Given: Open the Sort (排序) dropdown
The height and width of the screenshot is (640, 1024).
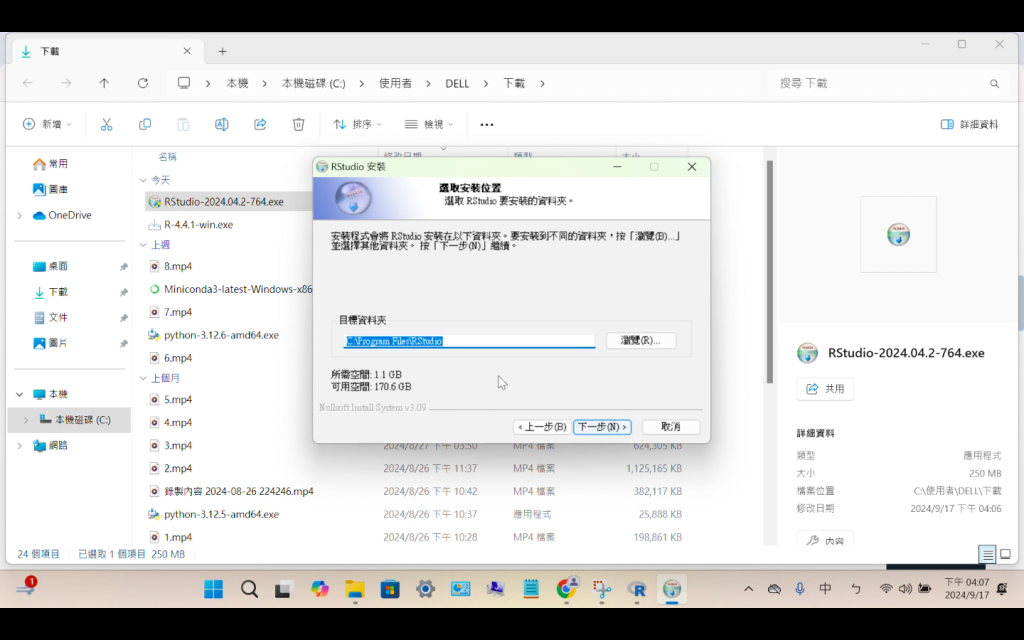Looking at the screenshot, I should coord(357,124).
